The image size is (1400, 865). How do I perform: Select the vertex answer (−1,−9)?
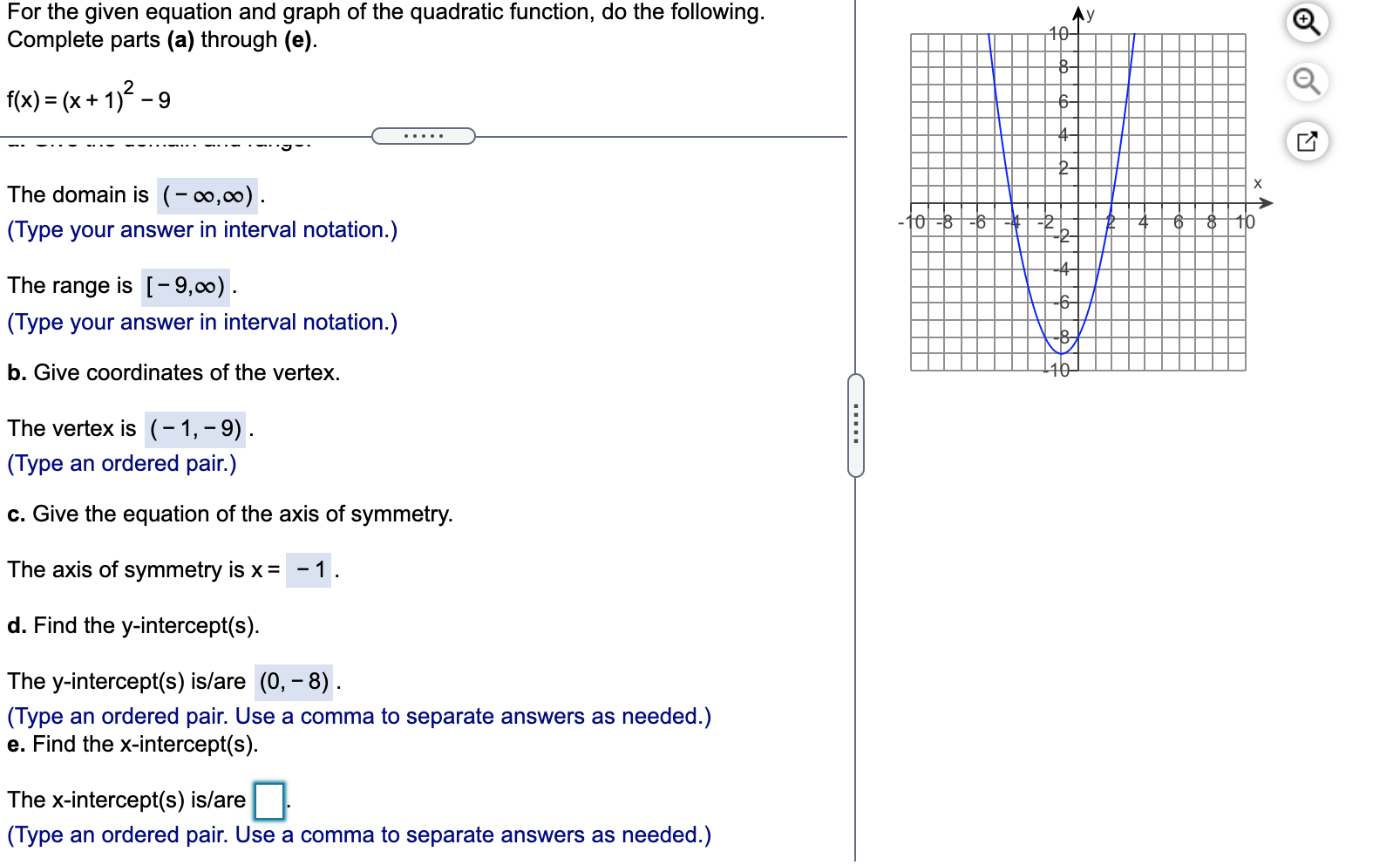[196, 428]
